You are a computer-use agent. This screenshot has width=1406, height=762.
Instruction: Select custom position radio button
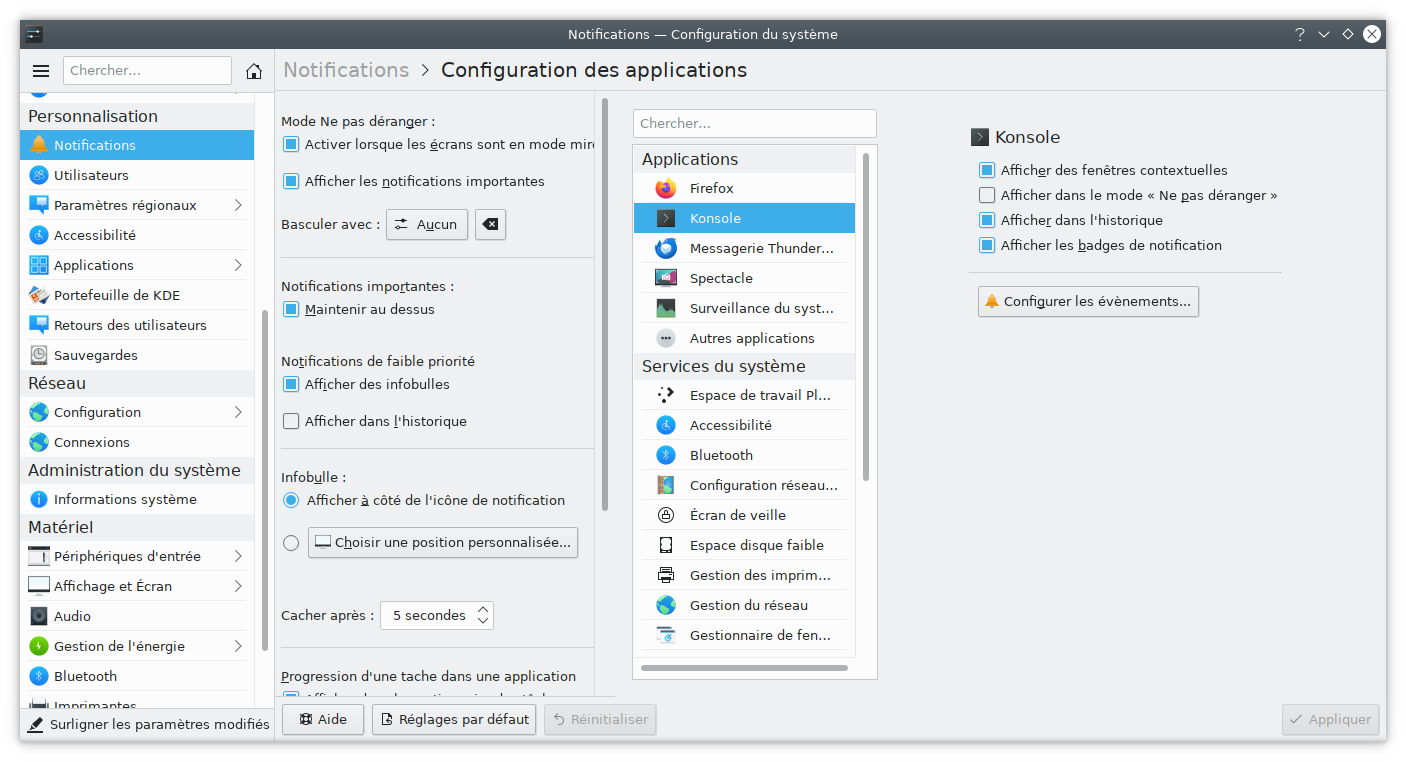291,543
